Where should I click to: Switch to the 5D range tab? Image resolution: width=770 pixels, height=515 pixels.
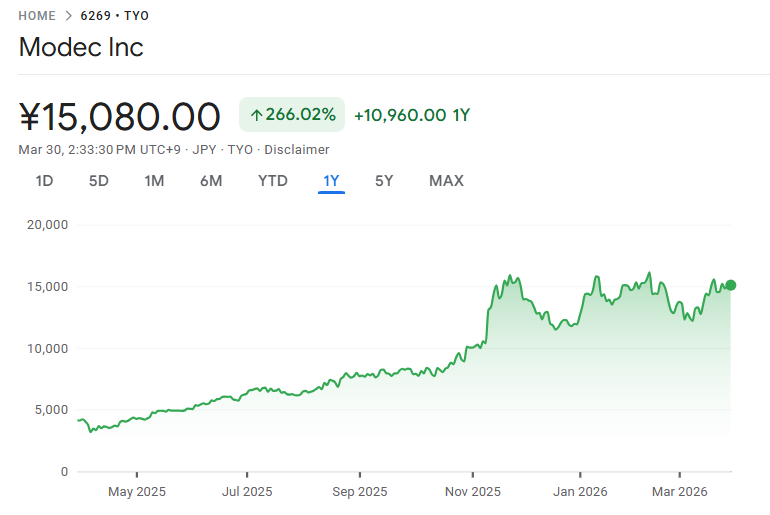tap(98, 181)
